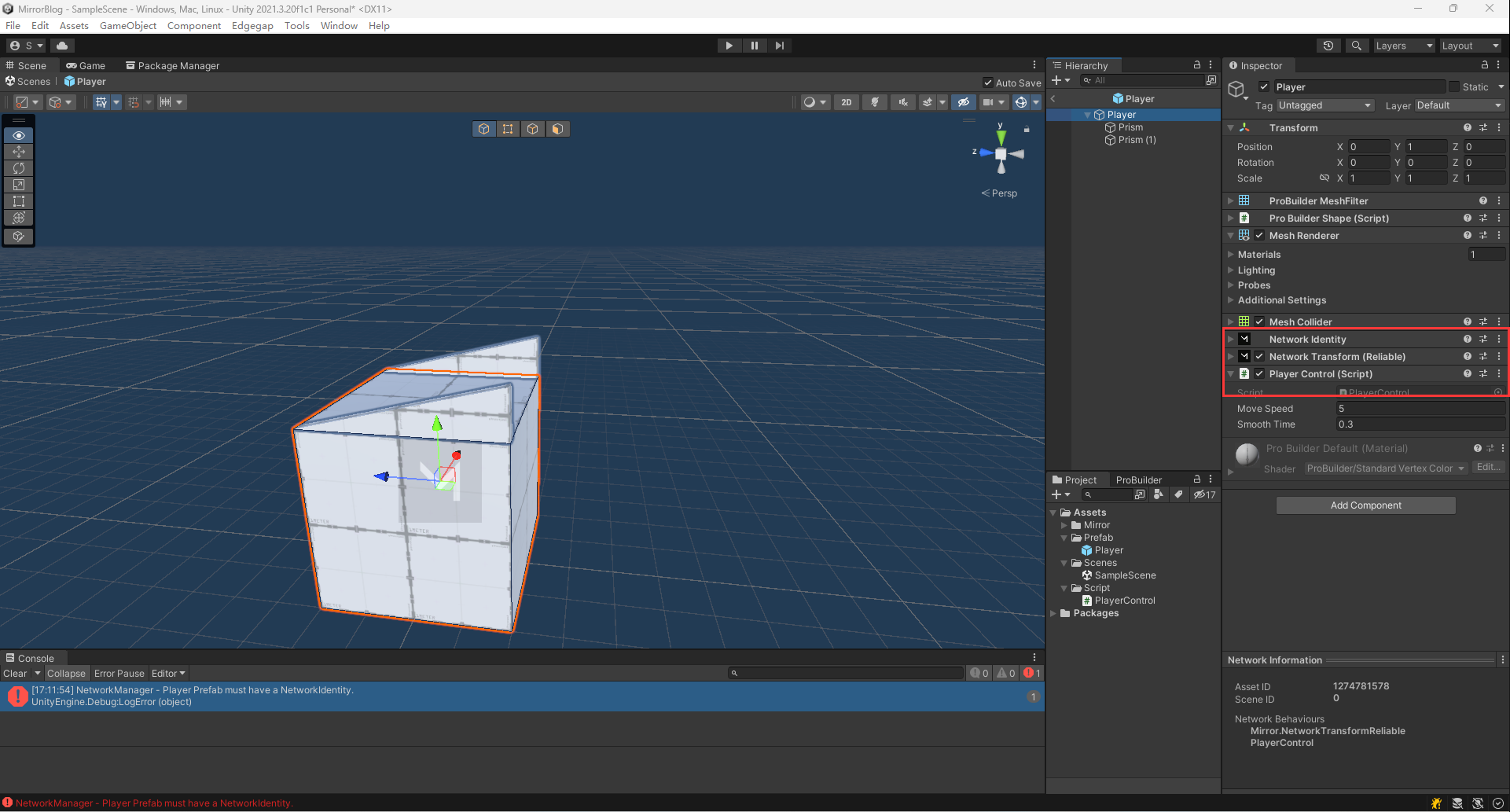Screen dimensions: 1510x812
Task: Click the Play button
Action: coord(729,46)
